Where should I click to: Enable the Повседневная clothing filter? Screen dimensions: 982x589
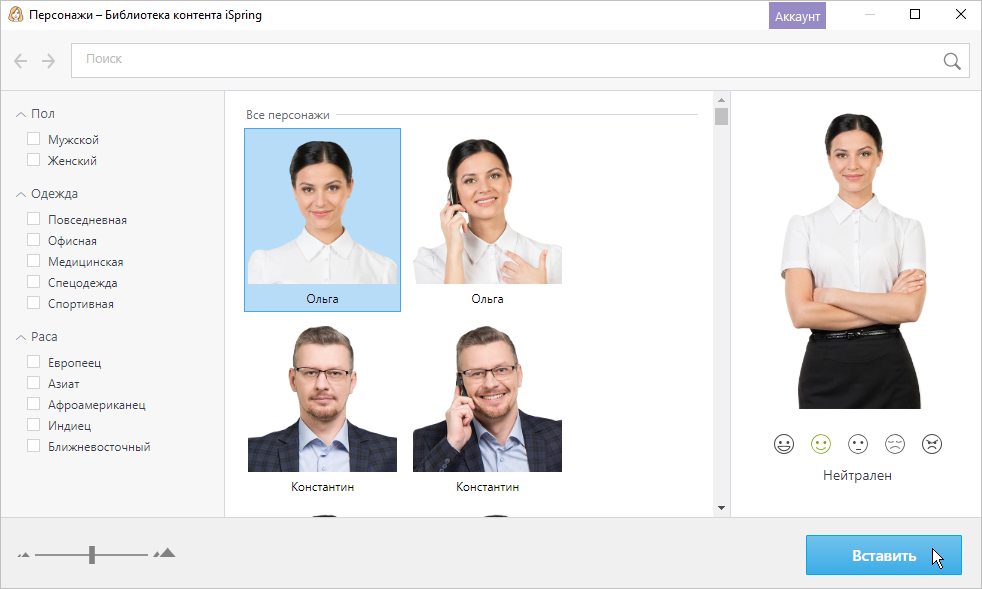coord(34,219)
